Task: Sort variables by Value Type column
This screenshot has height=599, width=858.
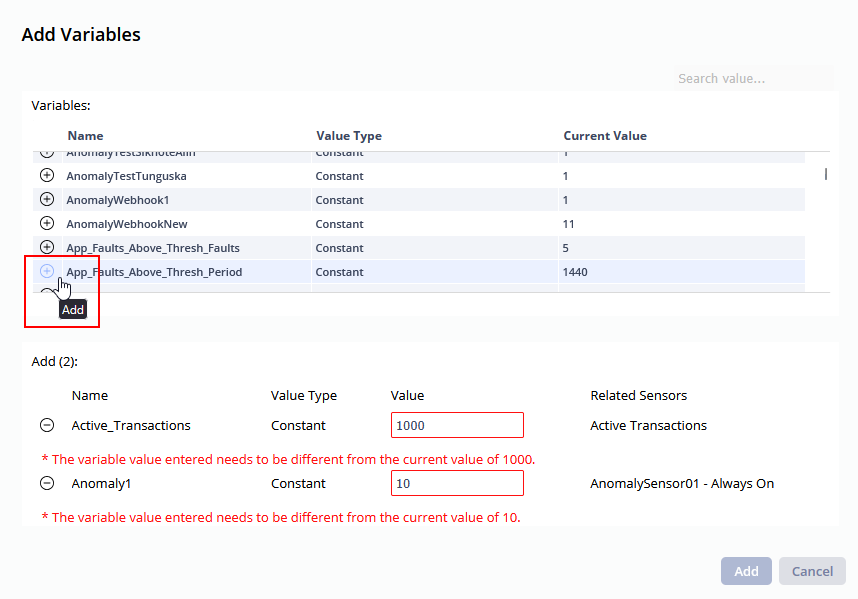Action: 349,136
